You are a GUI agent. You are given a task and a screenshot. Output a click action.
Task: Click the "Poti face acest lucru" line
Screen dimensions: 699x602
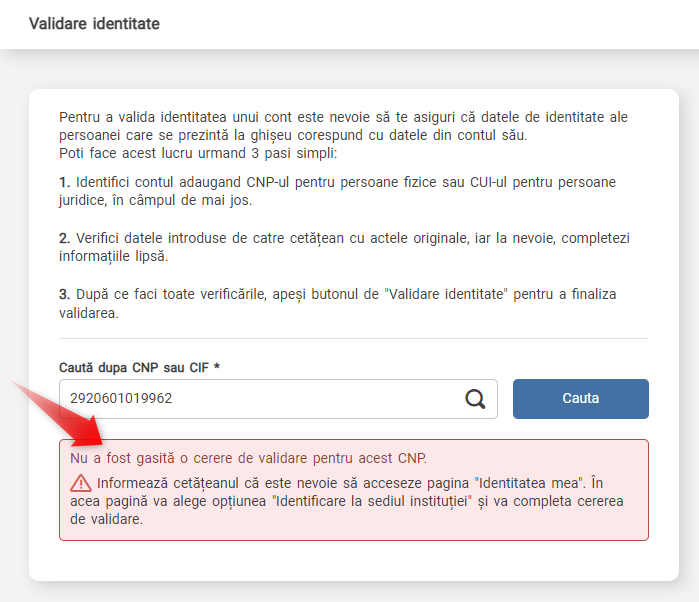click(198, 154)
